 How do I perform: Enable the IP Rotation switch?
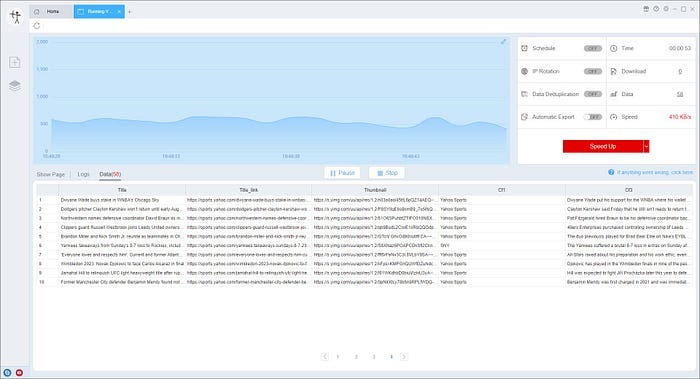coord(593,71)
